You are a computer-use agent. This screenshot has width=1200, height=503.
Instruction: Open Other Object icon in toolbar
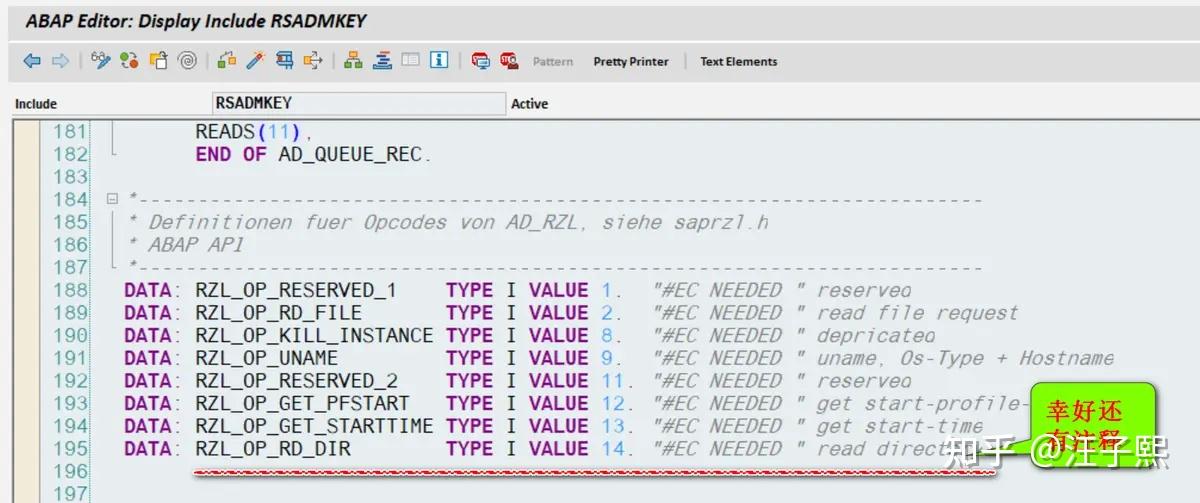pos(158,61)
